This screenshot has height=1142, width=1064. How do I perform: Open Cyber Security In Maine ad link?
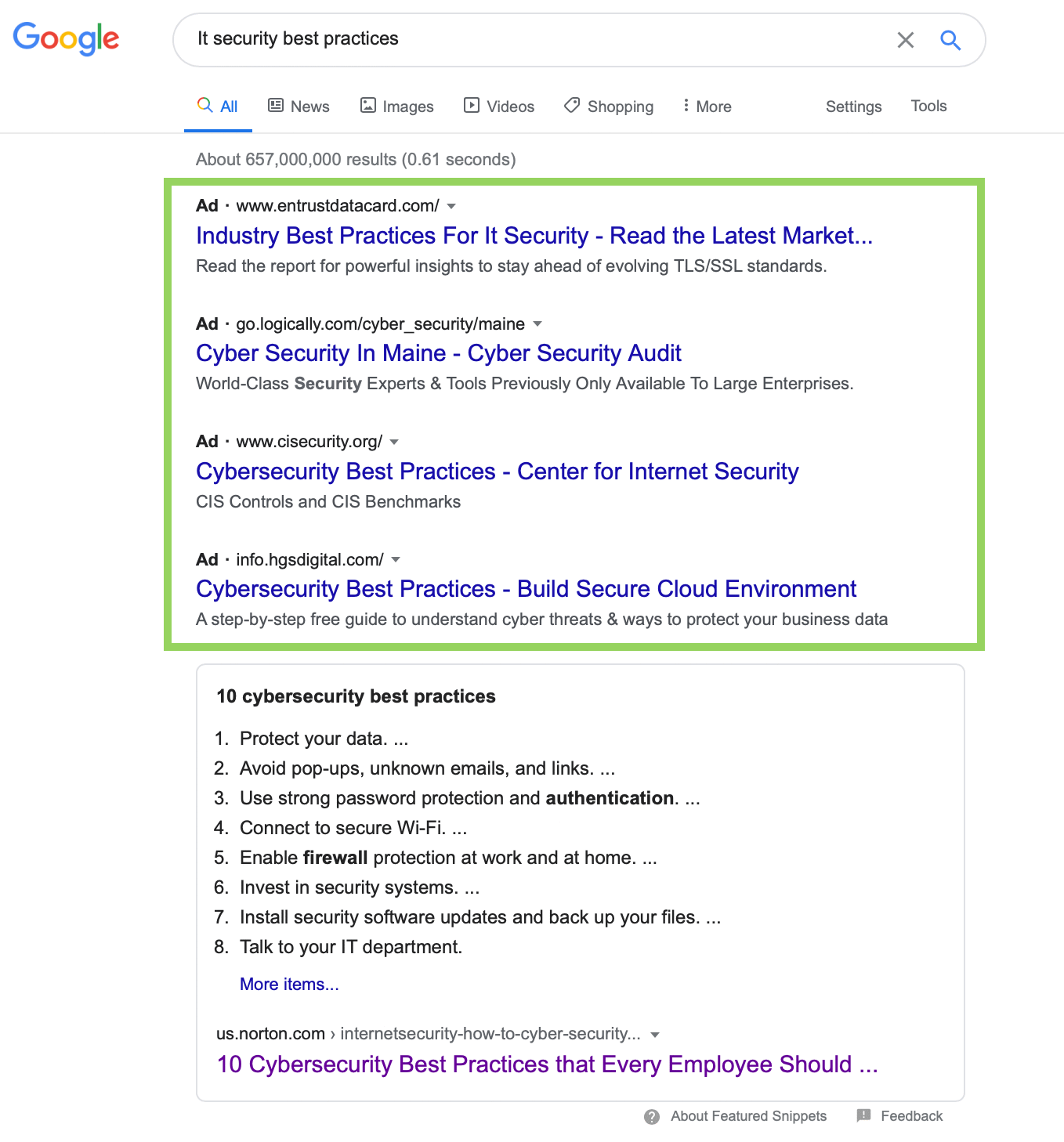coord(438,353)
